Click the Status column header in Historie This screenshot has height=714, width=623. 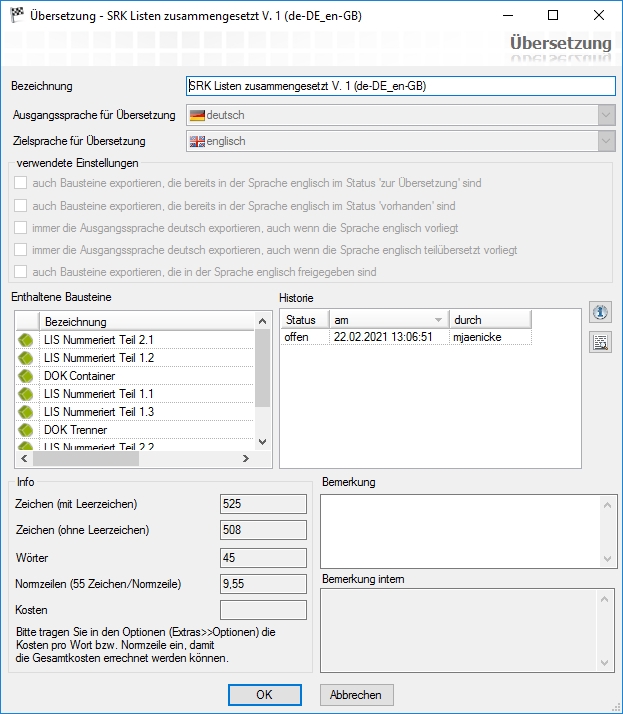pos(305,320)
